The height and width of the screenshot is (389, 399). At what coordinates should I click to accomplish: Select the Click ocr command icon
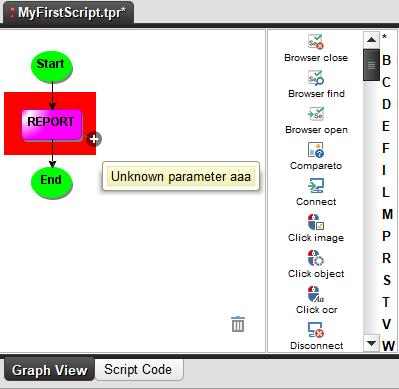click(x=316, y=294)
